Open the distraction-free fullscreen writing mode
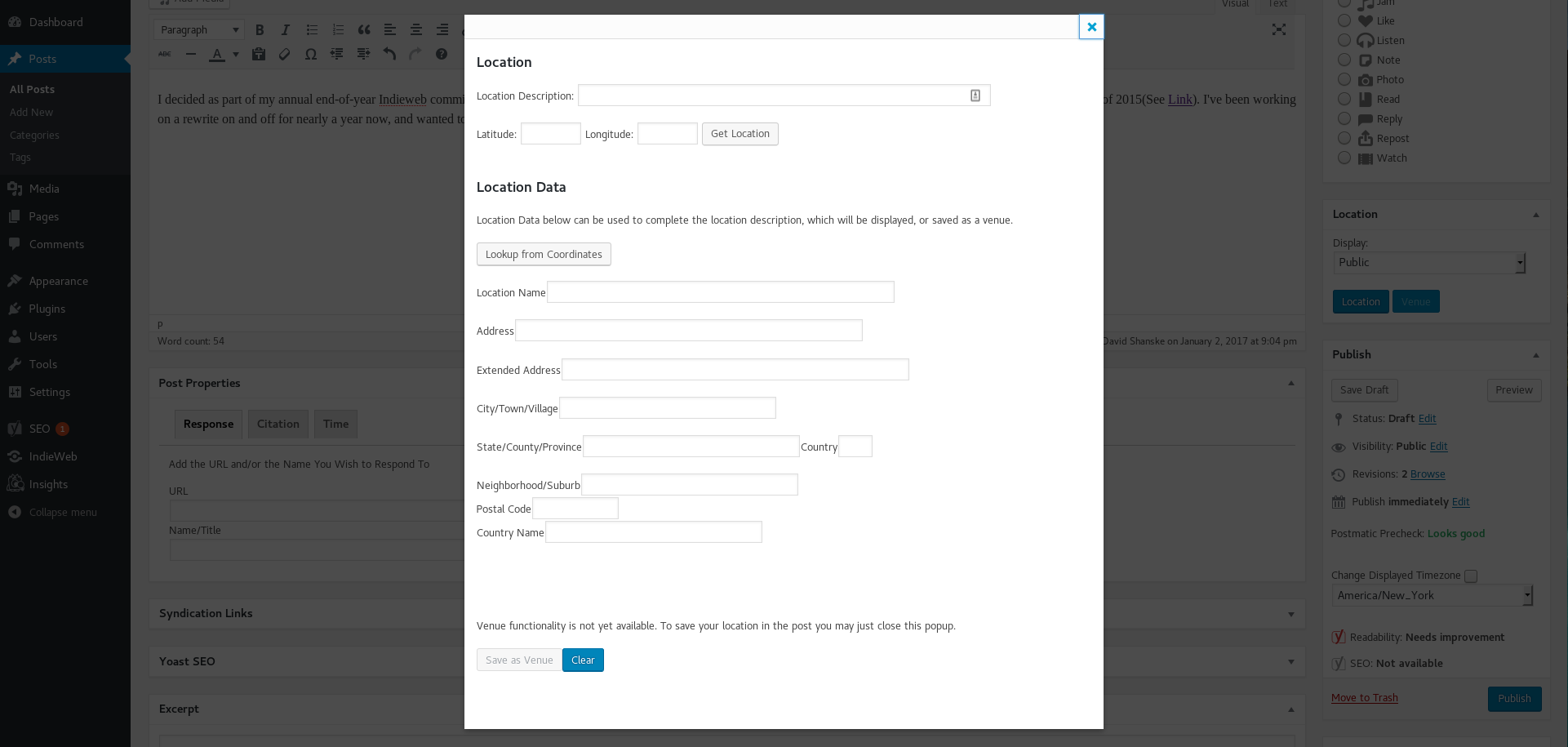This screenshot has height=747, width=1568. point(1278,30)
